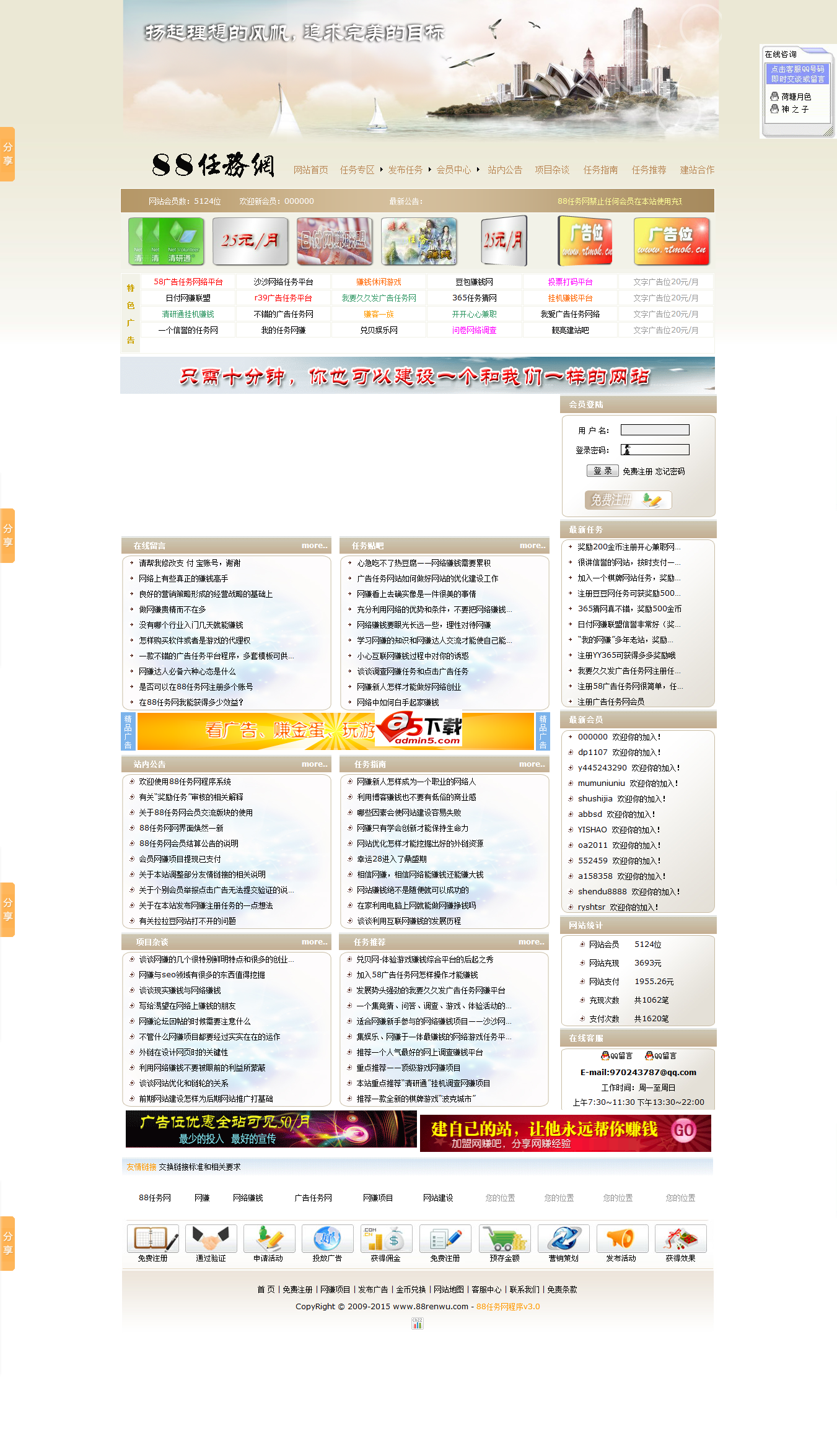The image size is (837, 1456).
Task: Focus the 登录密码 input field
Action: [655, 450]
